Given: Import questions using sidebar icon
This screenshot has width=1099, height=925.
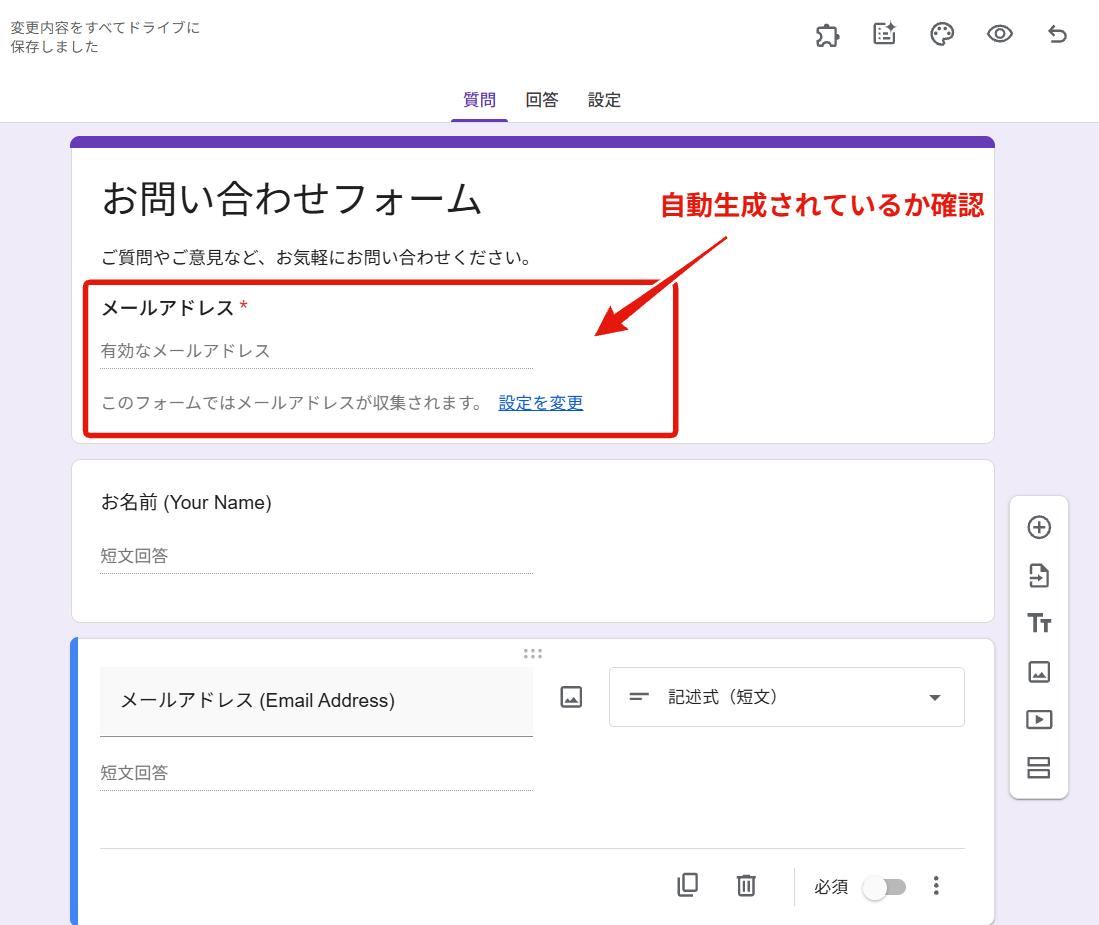Looking at the screenshot, I should click(x=1039, y=575).
